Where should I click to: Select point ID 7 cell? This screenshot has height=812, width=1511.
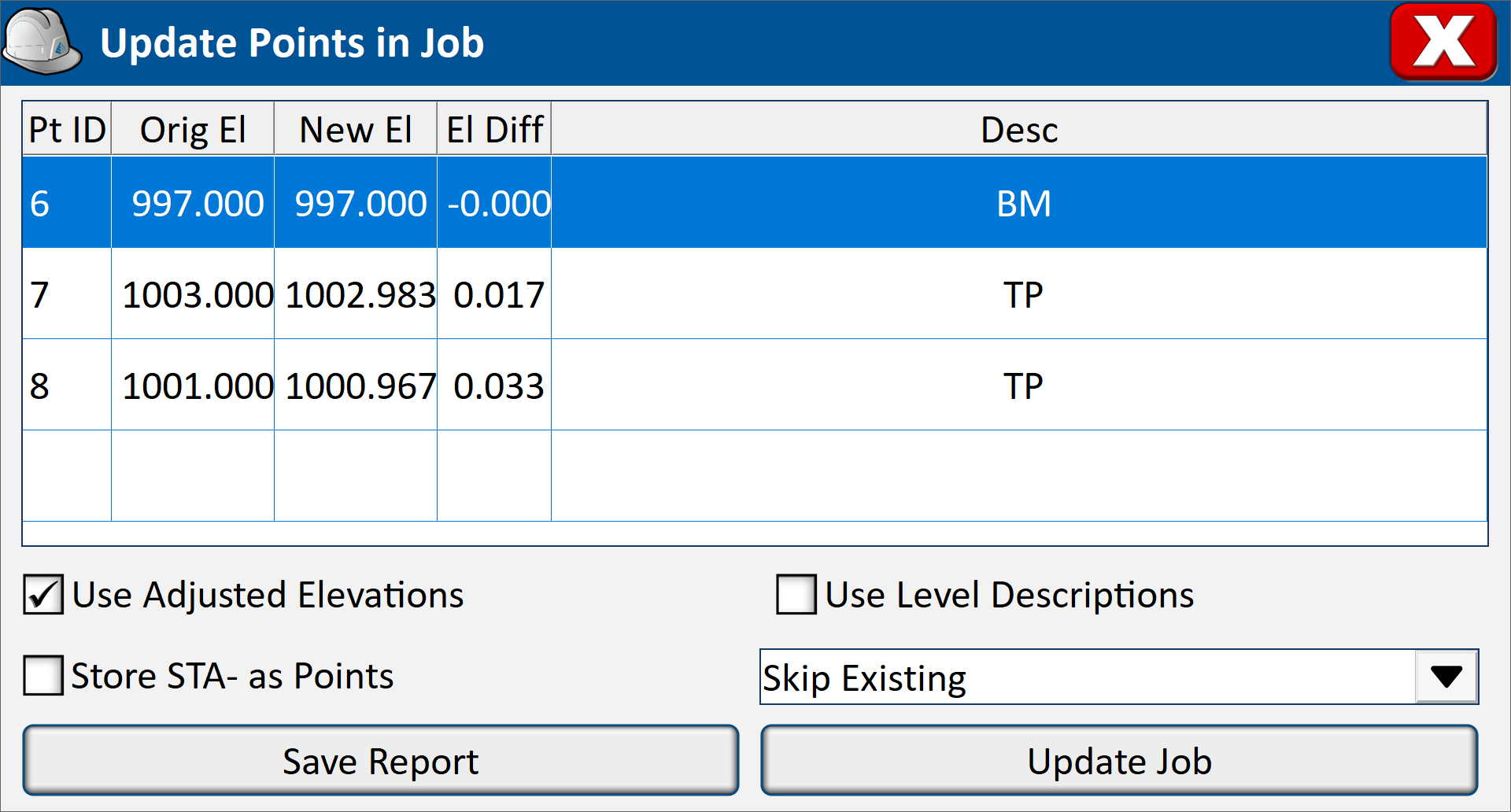pos(67,294)
